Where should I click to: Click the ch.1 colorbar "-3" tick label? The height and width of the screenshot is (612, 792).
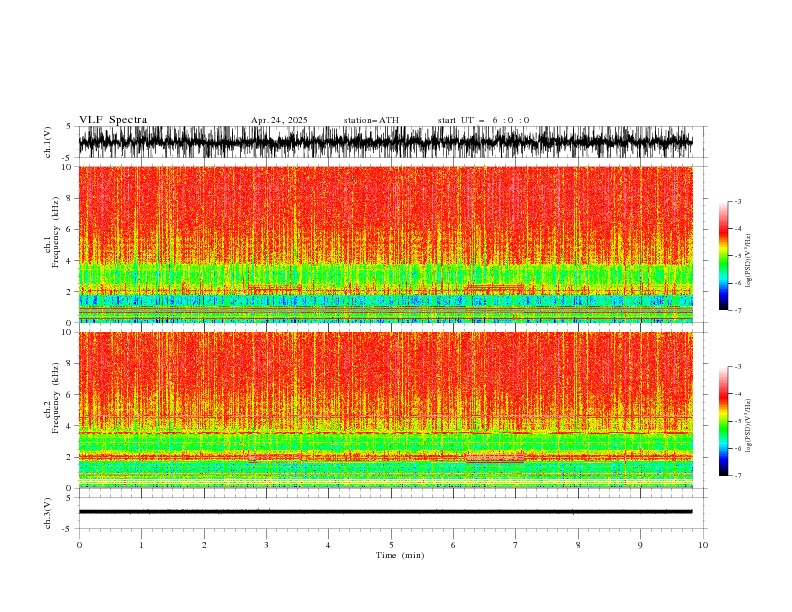click(738, 201)
